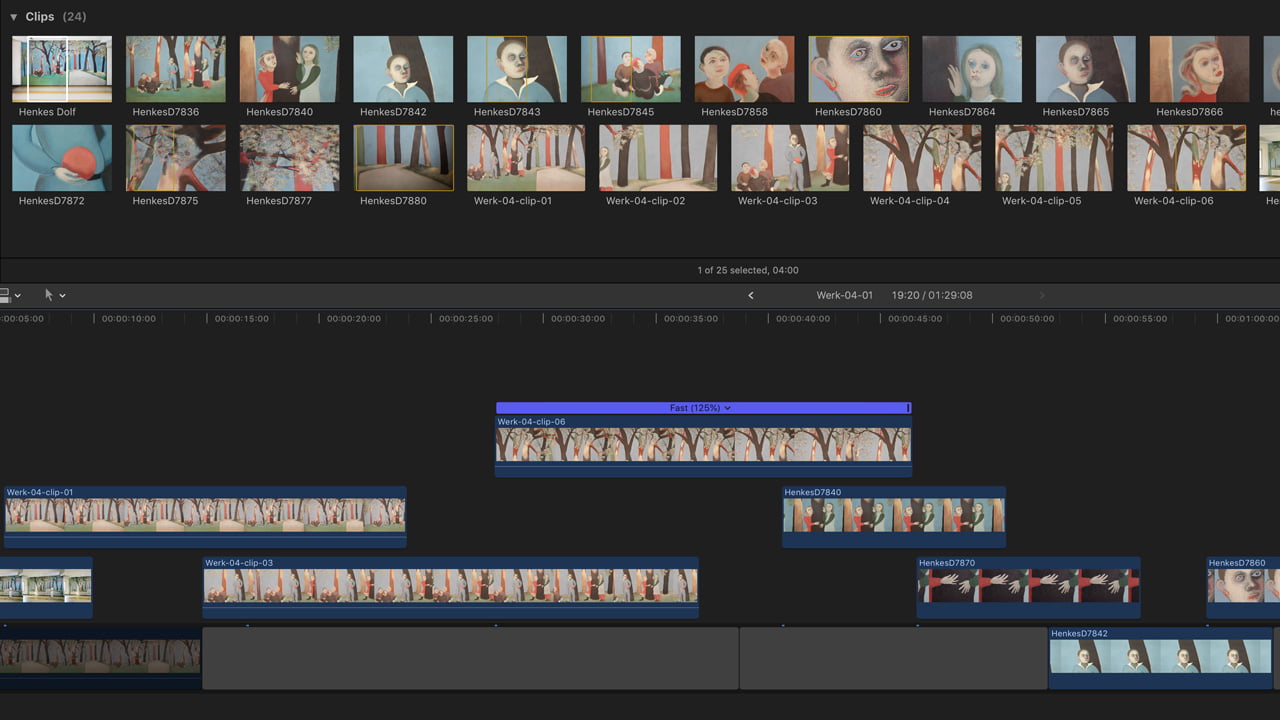The width and height of the screenshot is (1280, 720).
Task: Go back in timeline history
Action: click(x=751, y=296)
